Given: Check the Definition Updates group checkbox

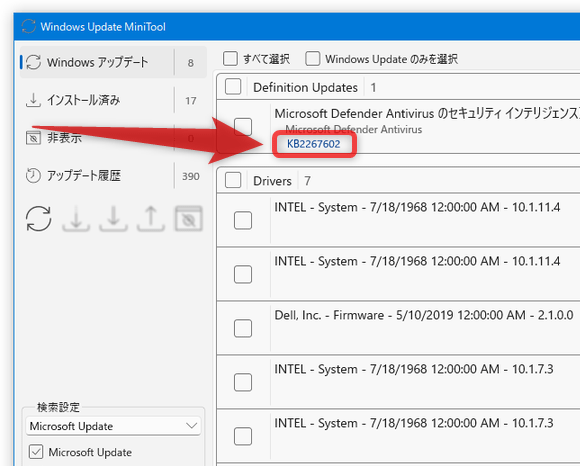Looking at the screenshot, I should pos(233,87).
